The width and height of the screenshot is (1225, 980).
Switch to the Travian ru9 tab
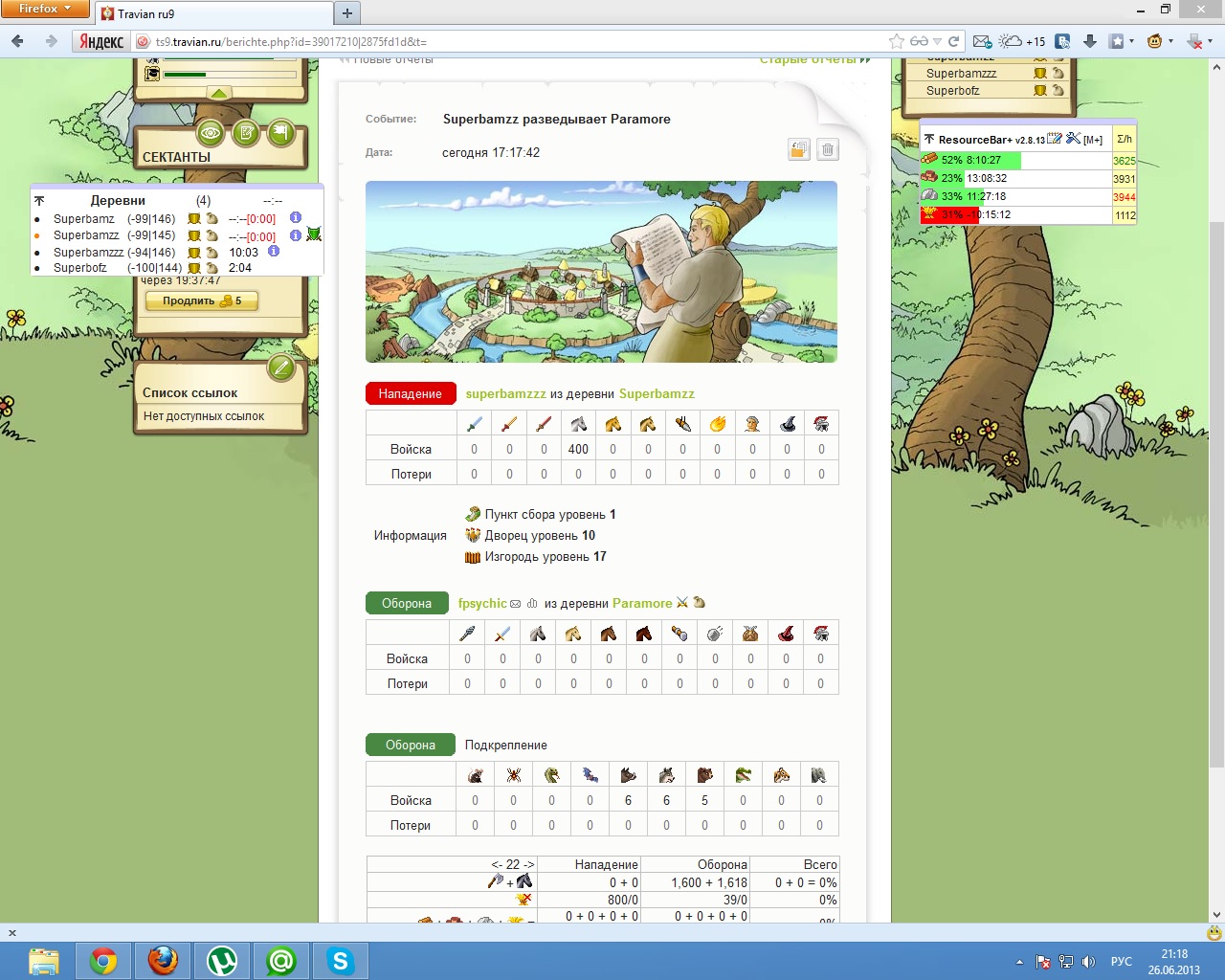click(215, 13)
